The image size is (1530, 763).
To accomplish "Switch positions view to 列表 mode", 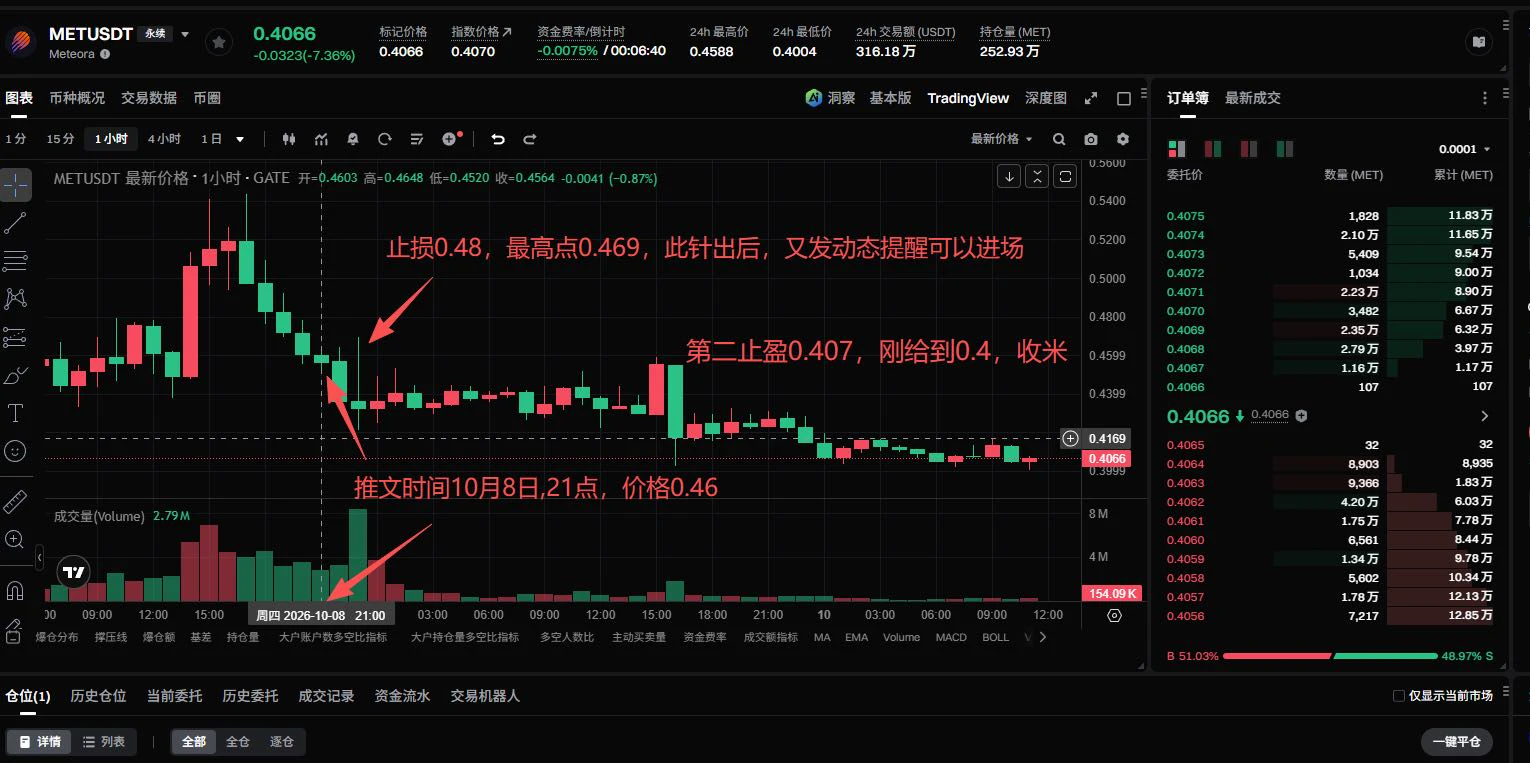I will [x=104, y=742].
